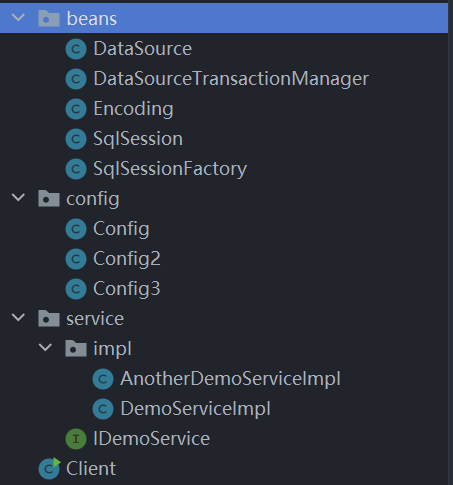The height and width of the screenshot is (485, 453).
Task: Collapse the config package
Action: coord(18,197)
